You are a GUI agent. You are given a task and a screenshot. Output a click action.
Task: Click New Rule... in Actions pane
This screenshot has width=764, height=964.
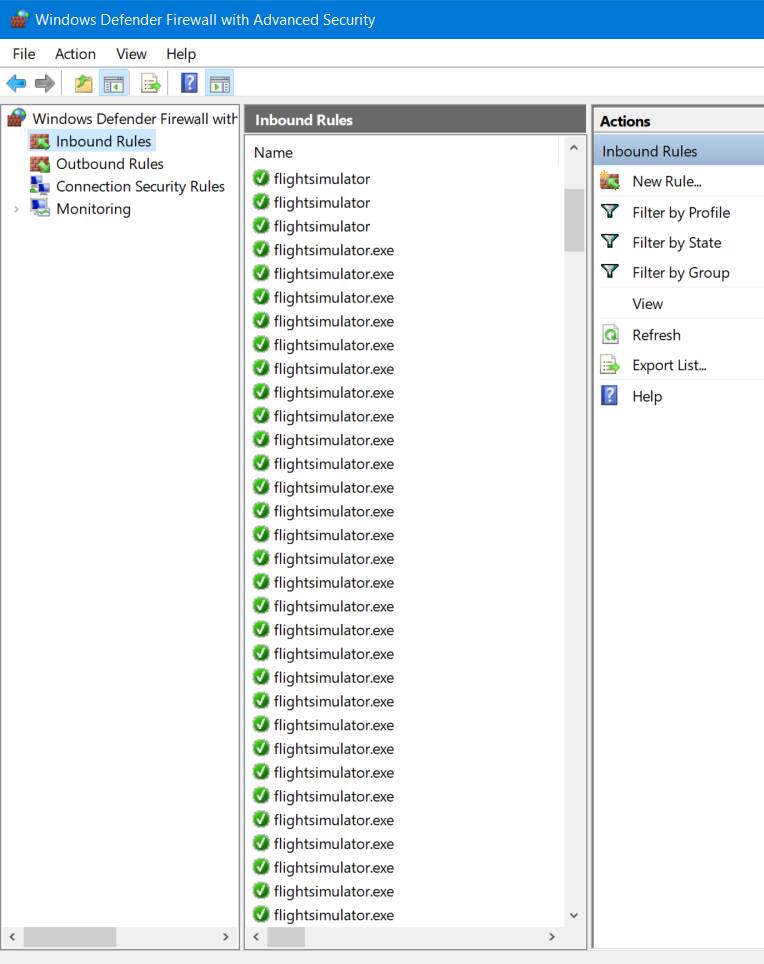click(667, 181)
